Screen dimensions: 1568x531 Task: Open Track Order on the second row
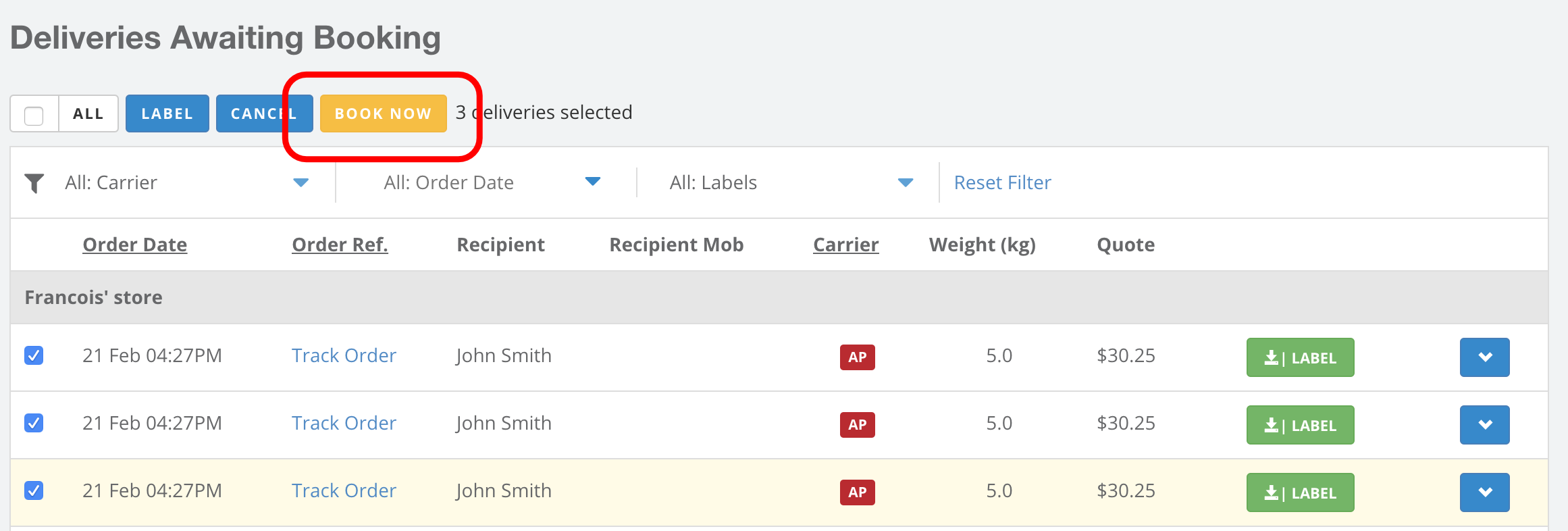343,423
